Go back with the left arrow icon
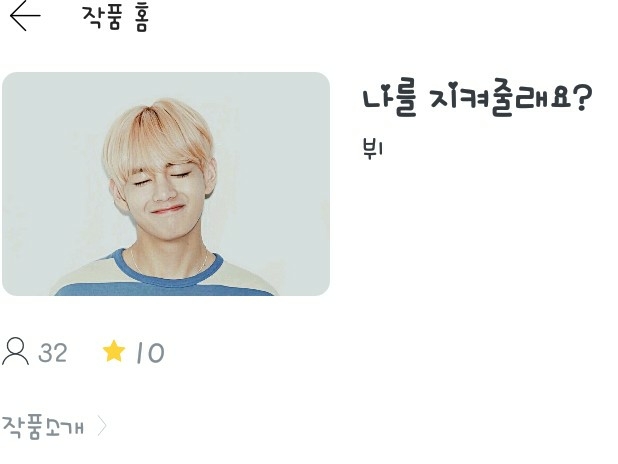The image size is (618, 464). 25,16
